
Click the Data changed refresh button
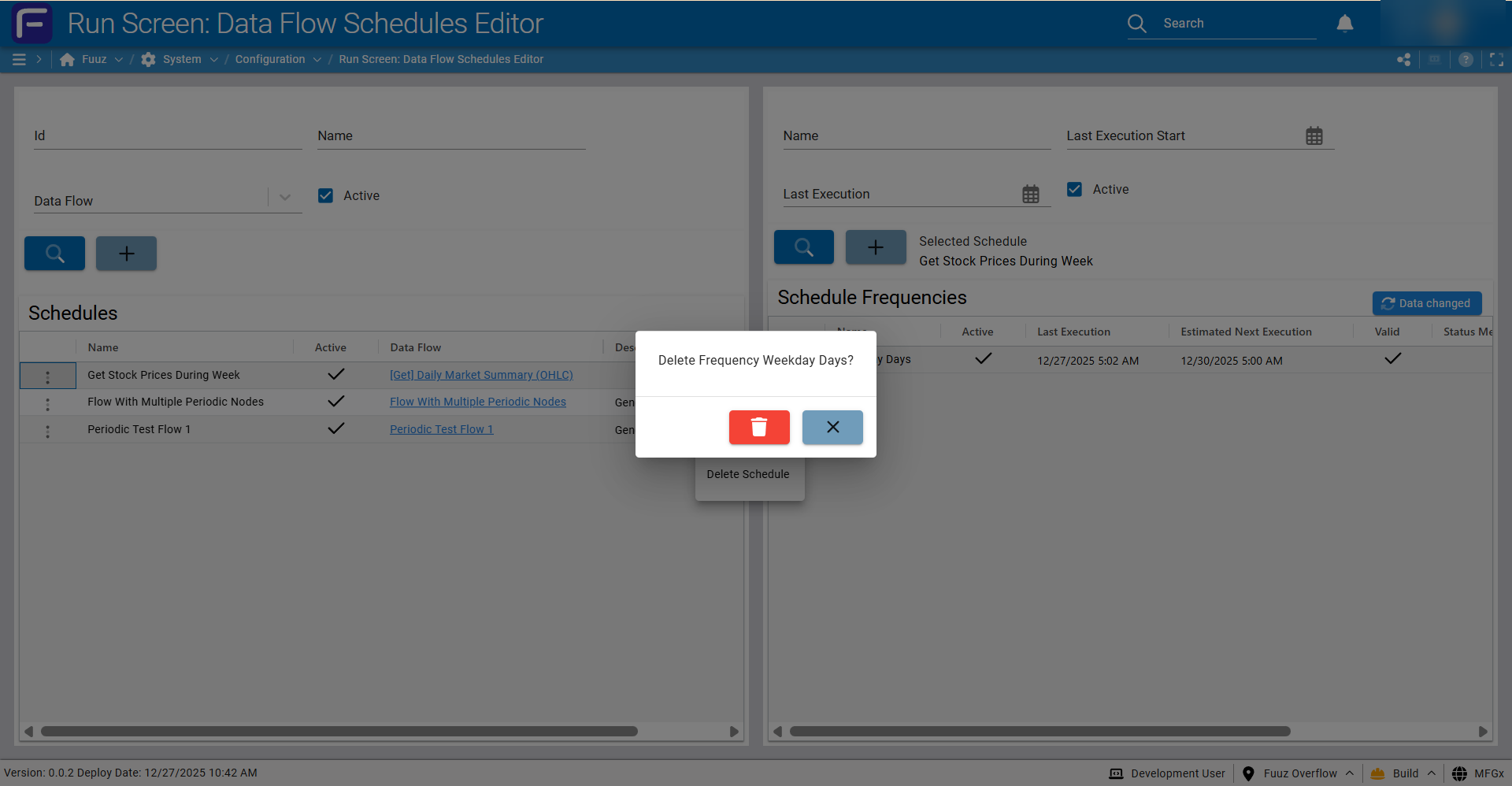pos(1426,303)
